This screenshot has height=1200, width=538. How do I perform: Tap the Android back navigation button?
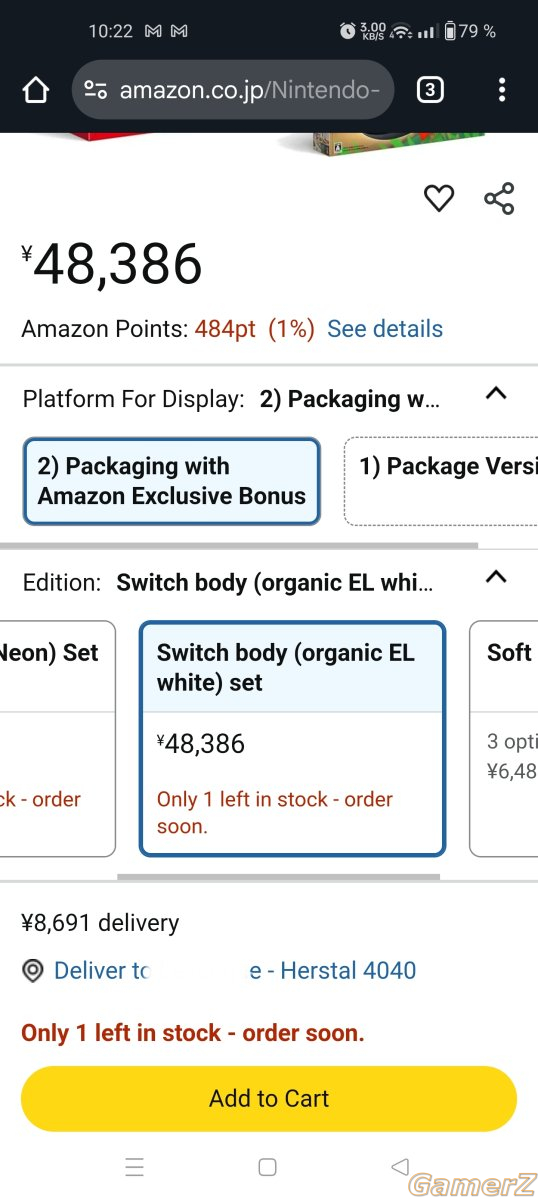click(x=400, y=1167)
